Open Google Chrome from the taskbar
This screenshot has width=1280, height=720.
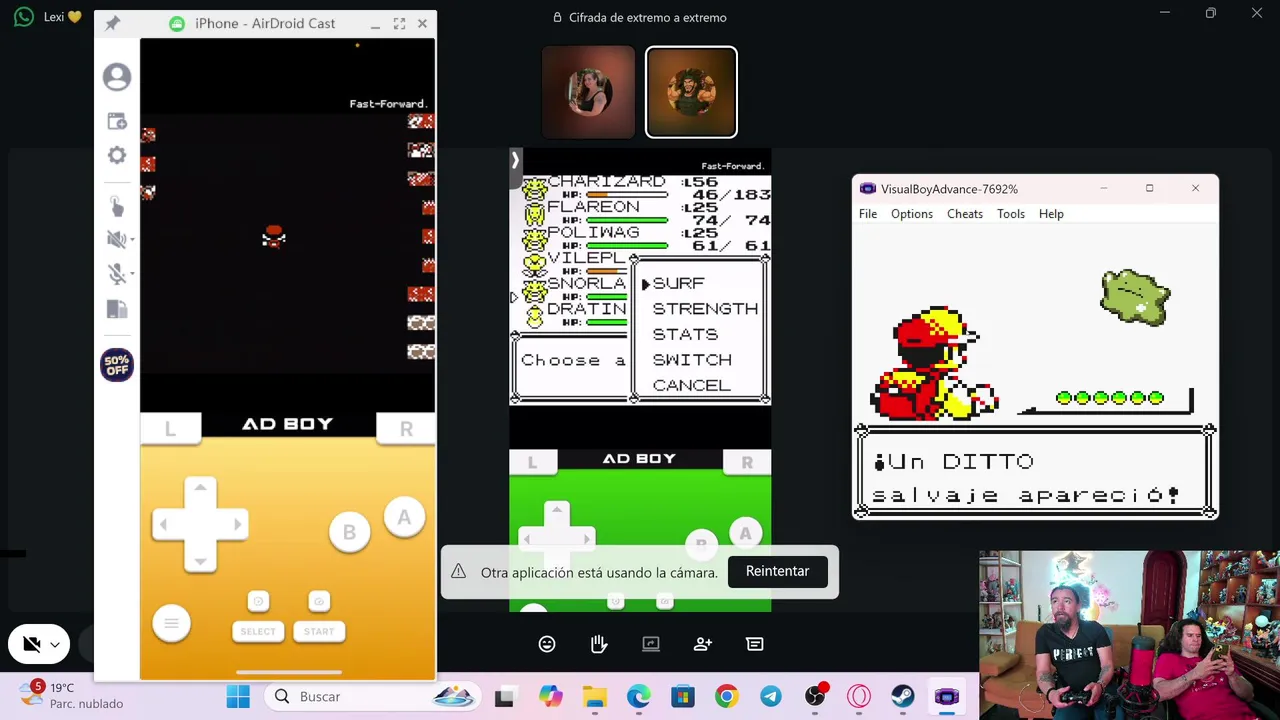click(727, 697)
